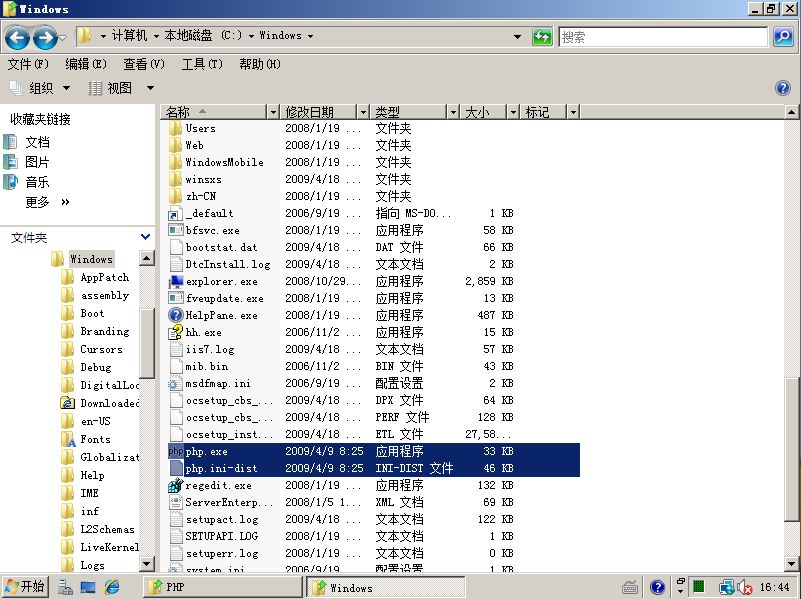The height and width of the screenshot is (599, 801).
Task: Open the 视图 (Views) dropdown arrow
Action: [x=150, y=88]
